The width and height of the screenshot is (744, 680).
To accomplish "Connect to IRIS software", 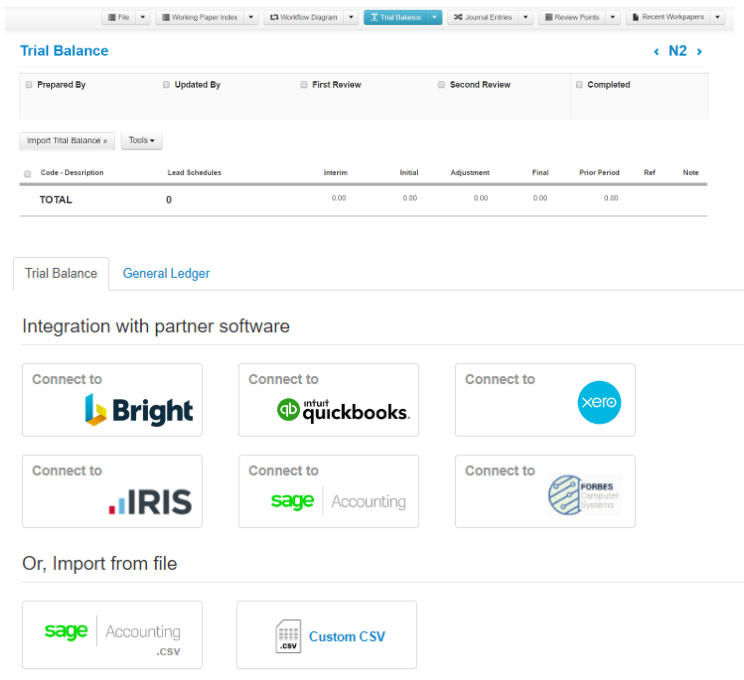I will (112, 491).
